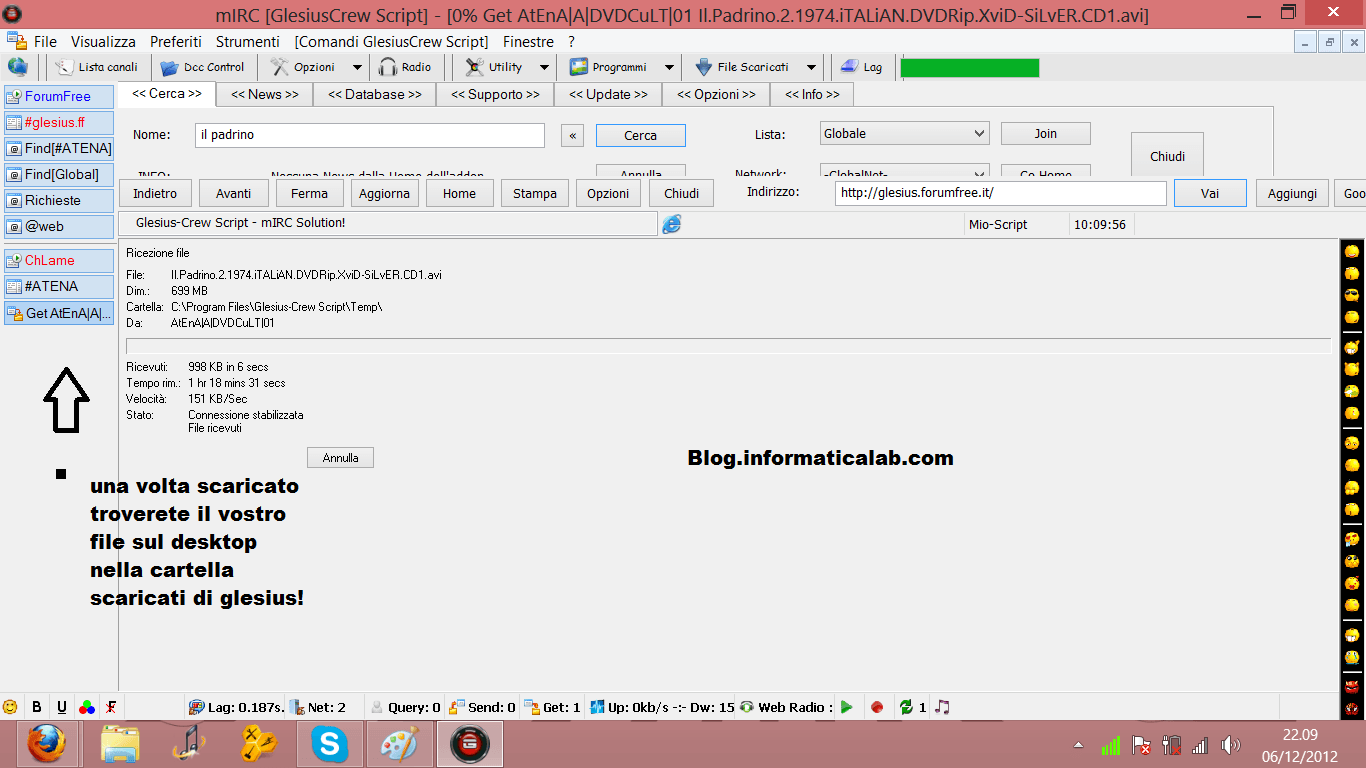The height and width of the screenshot is (768, 1366).
Task: Open the Dcc Control toolbar item
Action: tap(203, 67)
